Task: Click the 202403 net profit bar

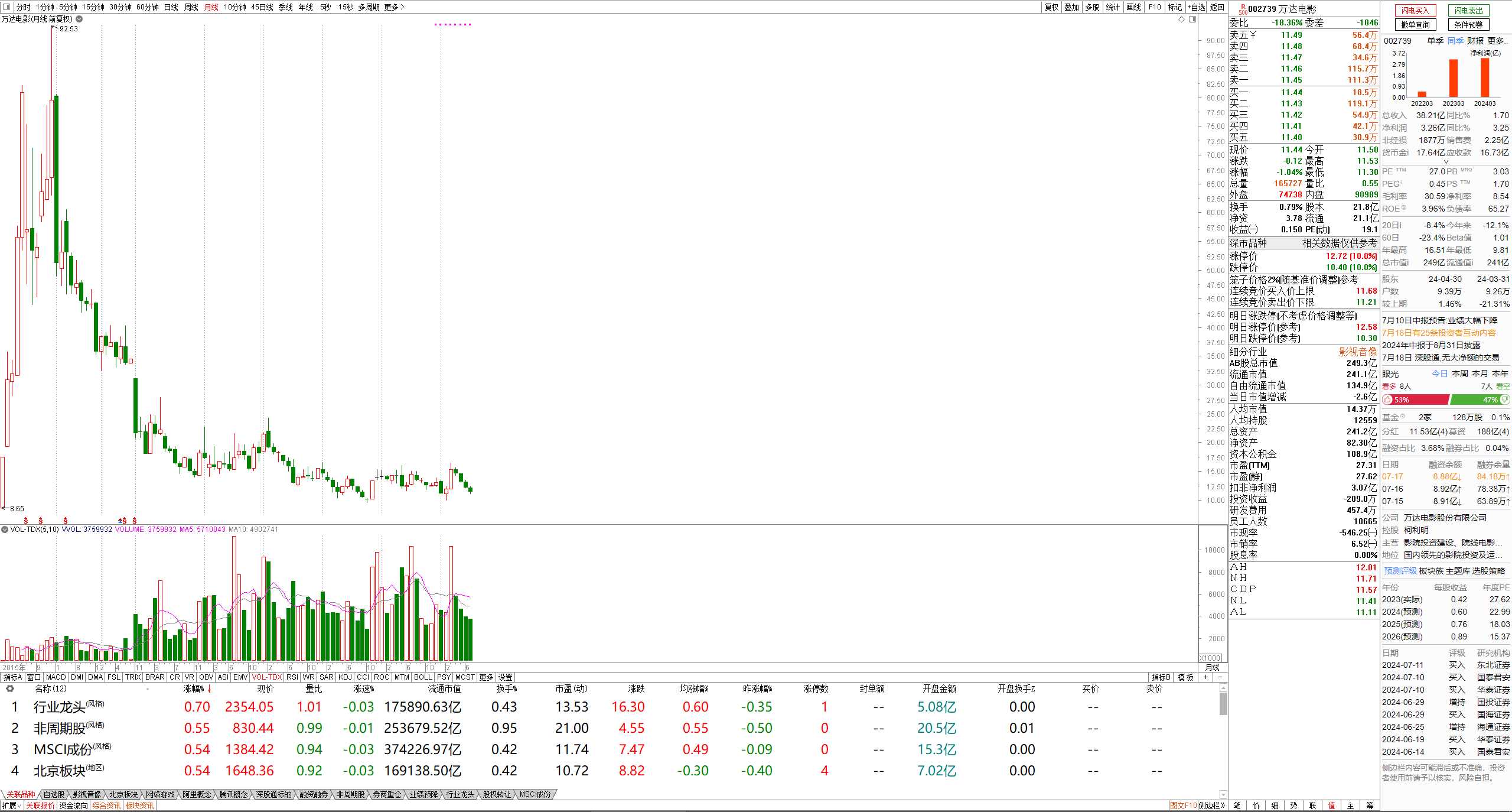Action: click(1485, 77)
